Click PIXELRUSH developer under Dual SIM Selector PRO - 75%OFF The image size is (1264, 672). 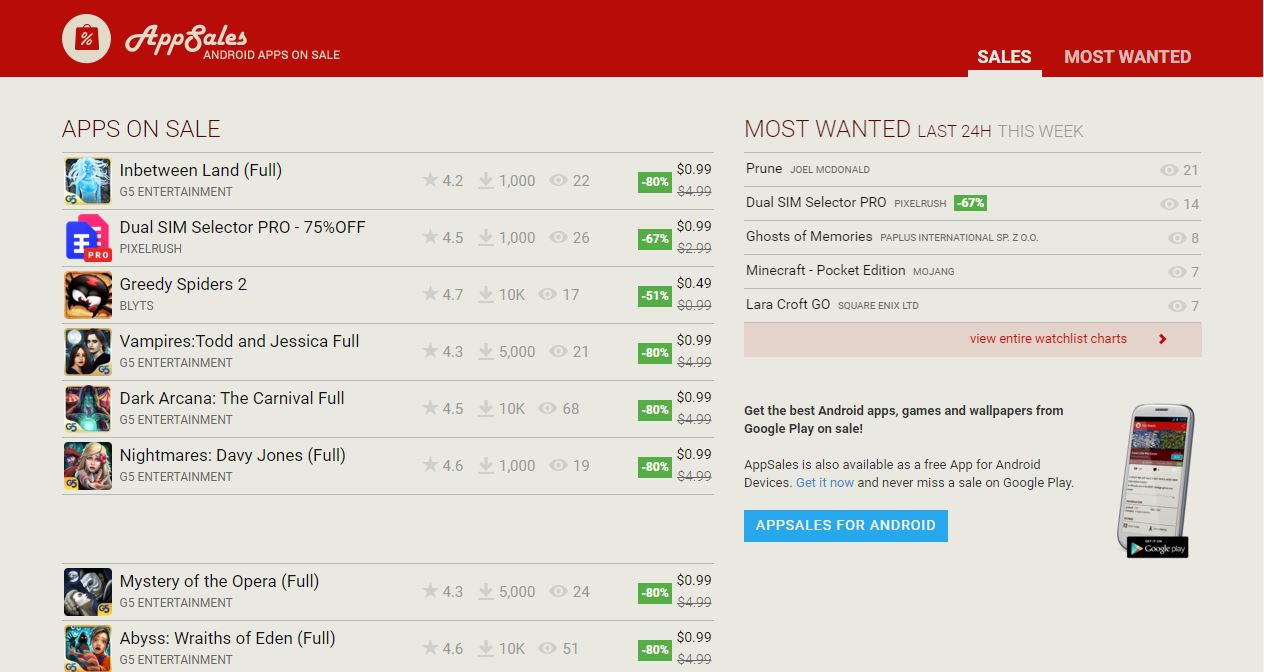point(150,249)
